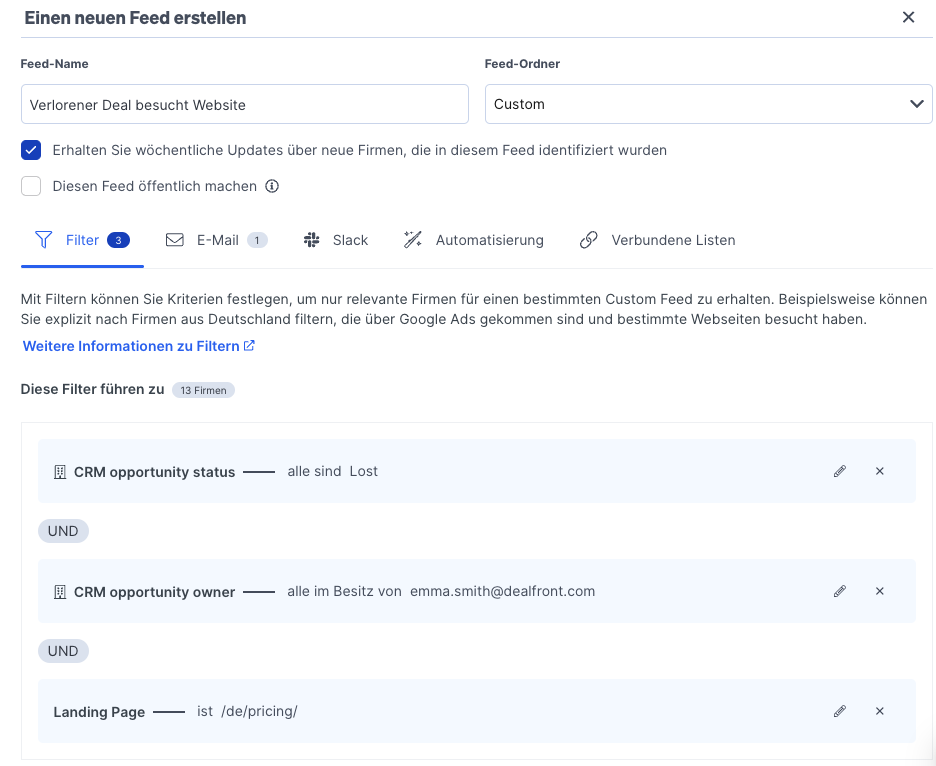Edit the Landing Page filter with the pencil icon
This screenshot has height=766, width=936.
point(840,711)
